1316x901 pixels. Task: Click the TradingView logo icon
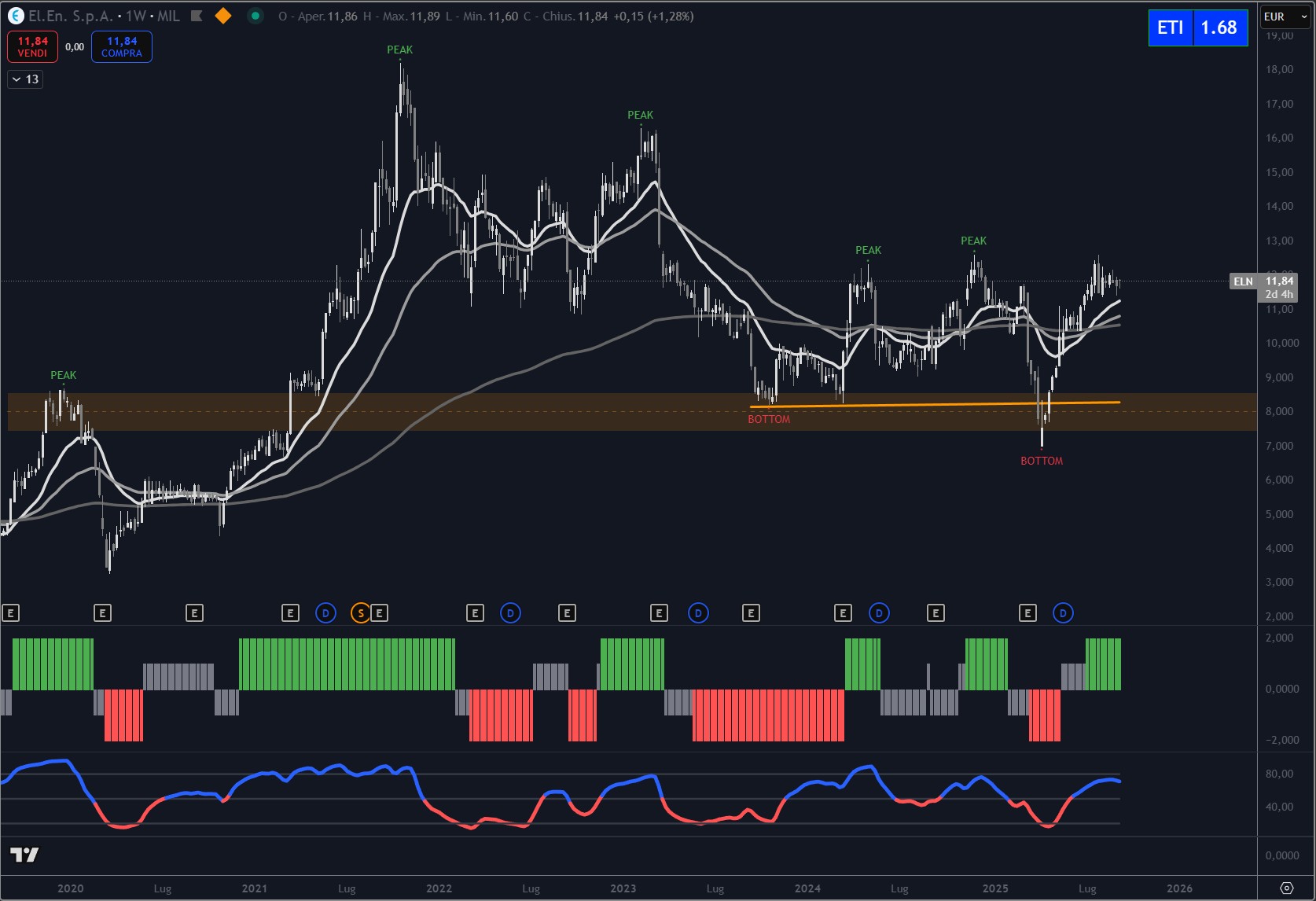24,855
